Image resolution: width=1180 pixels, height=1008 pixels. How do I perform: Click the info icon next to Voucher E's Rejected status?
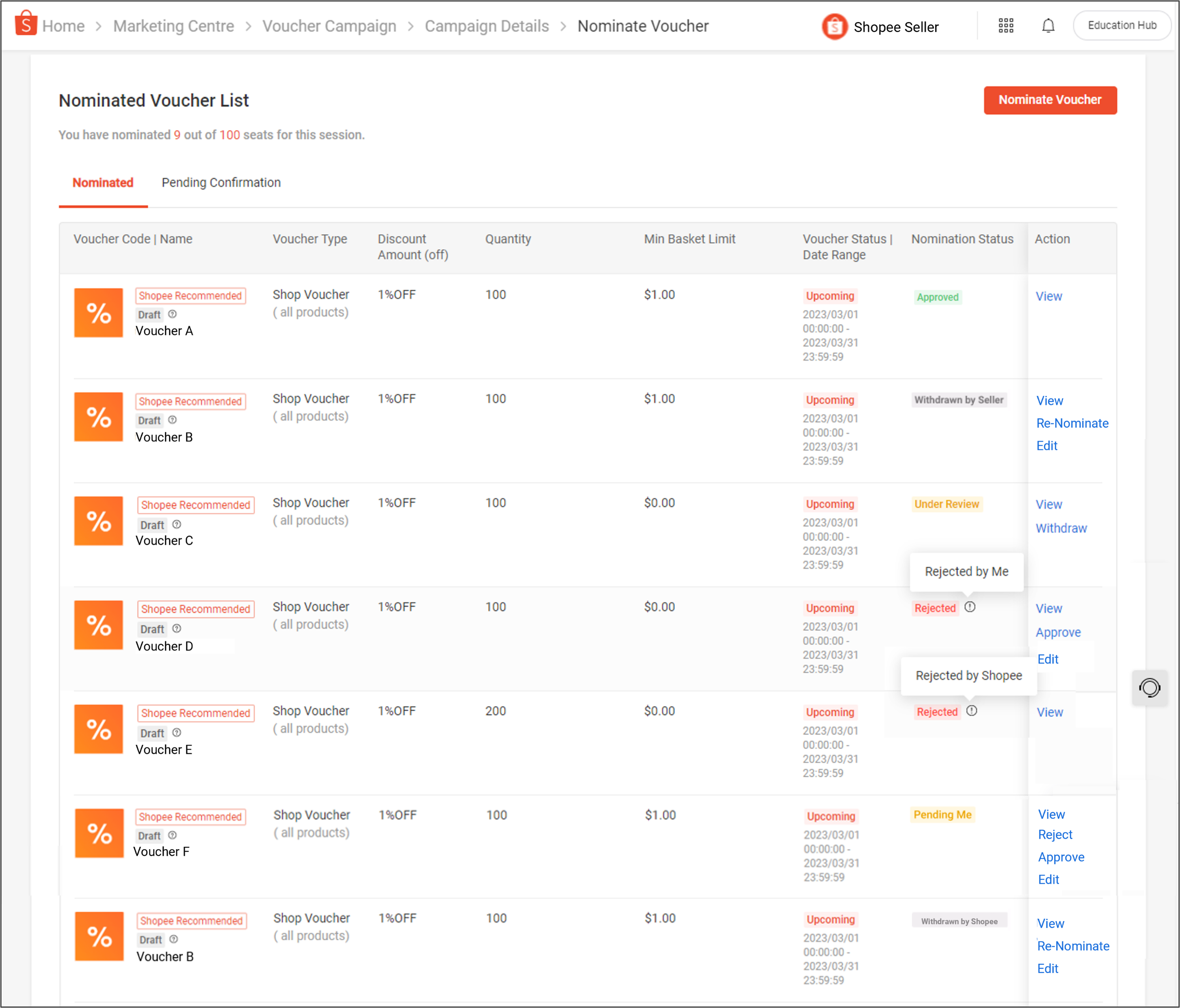[972, 711]
